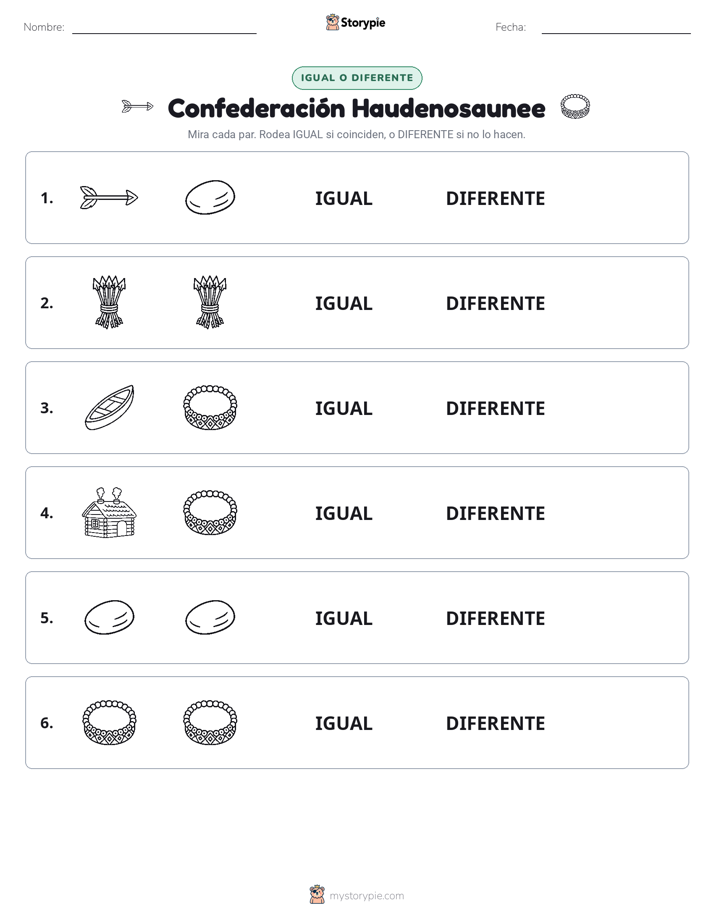Screen dimensions: 714x924
Task: Click the IGUAL O DIFERENTE badge
Action: click(x=357, y=78)
